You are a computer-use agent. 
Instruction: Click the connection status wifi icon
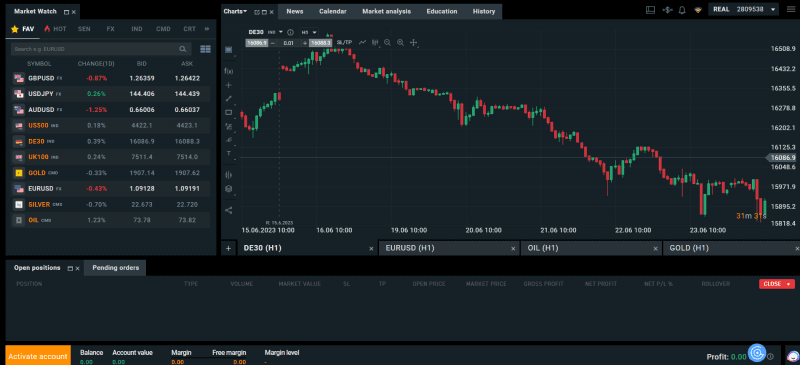[x=698, y=10]
